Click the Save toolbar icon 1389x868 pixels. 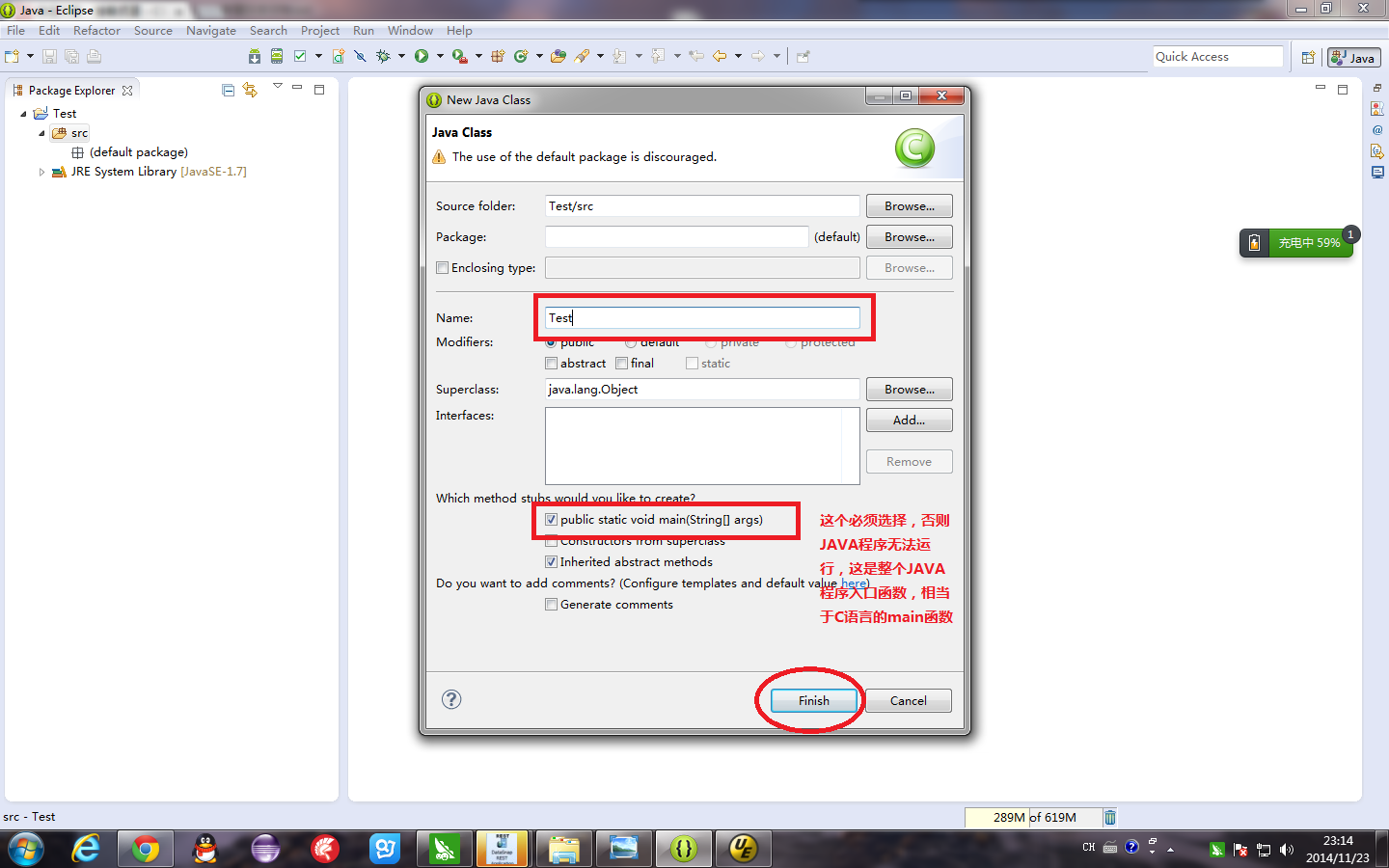click(49, 56)
